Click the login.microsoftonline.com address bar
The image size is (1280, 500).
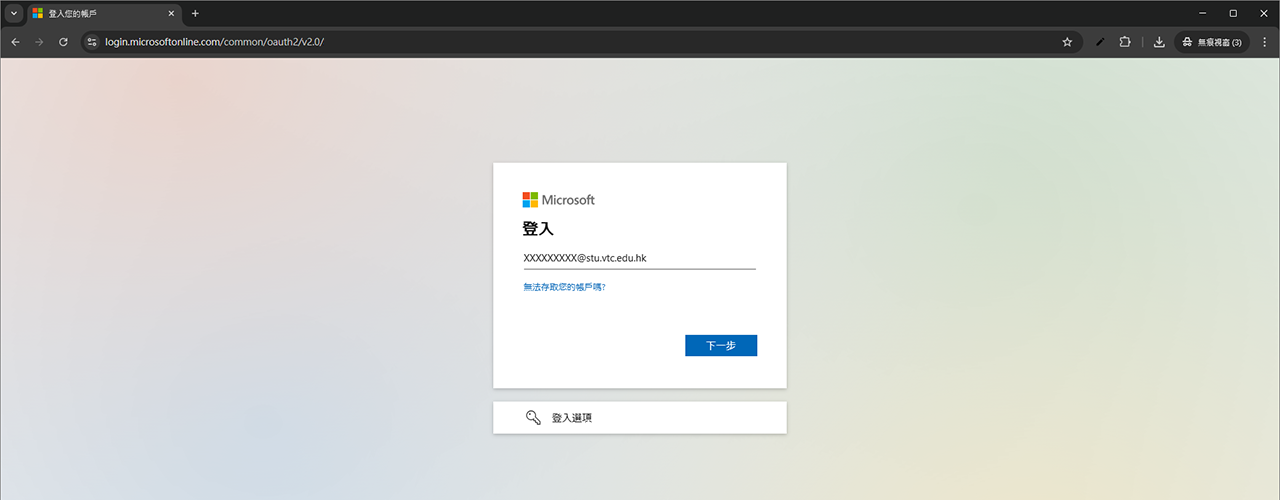tap(580, 42)
